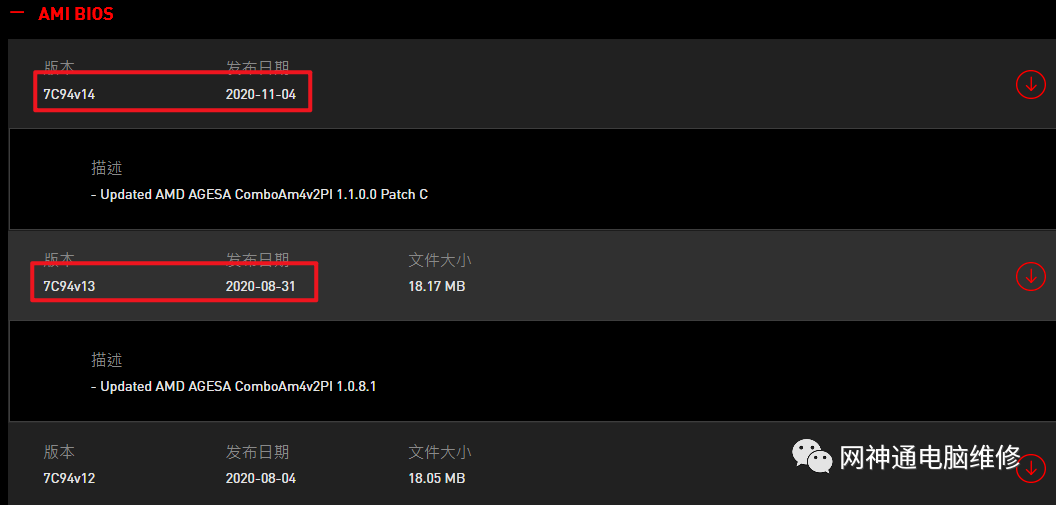The width and height of the screenshot is (1056, 505).
Task: Download BIOS version 7C94v12
Action: pyautogui.click(x=1030, y=469)
